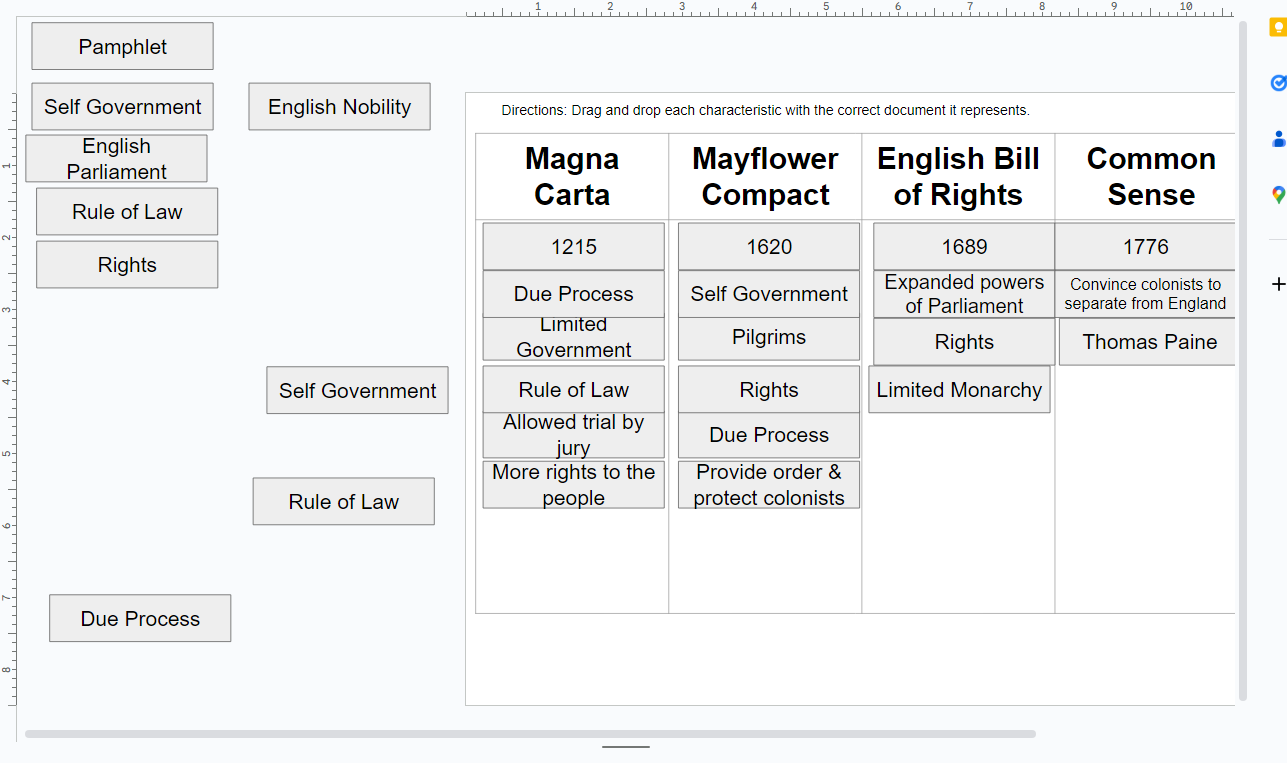Click the Magna Carta column heading
The height and width of the screenshot is (763, 1287).
[572, 177]
